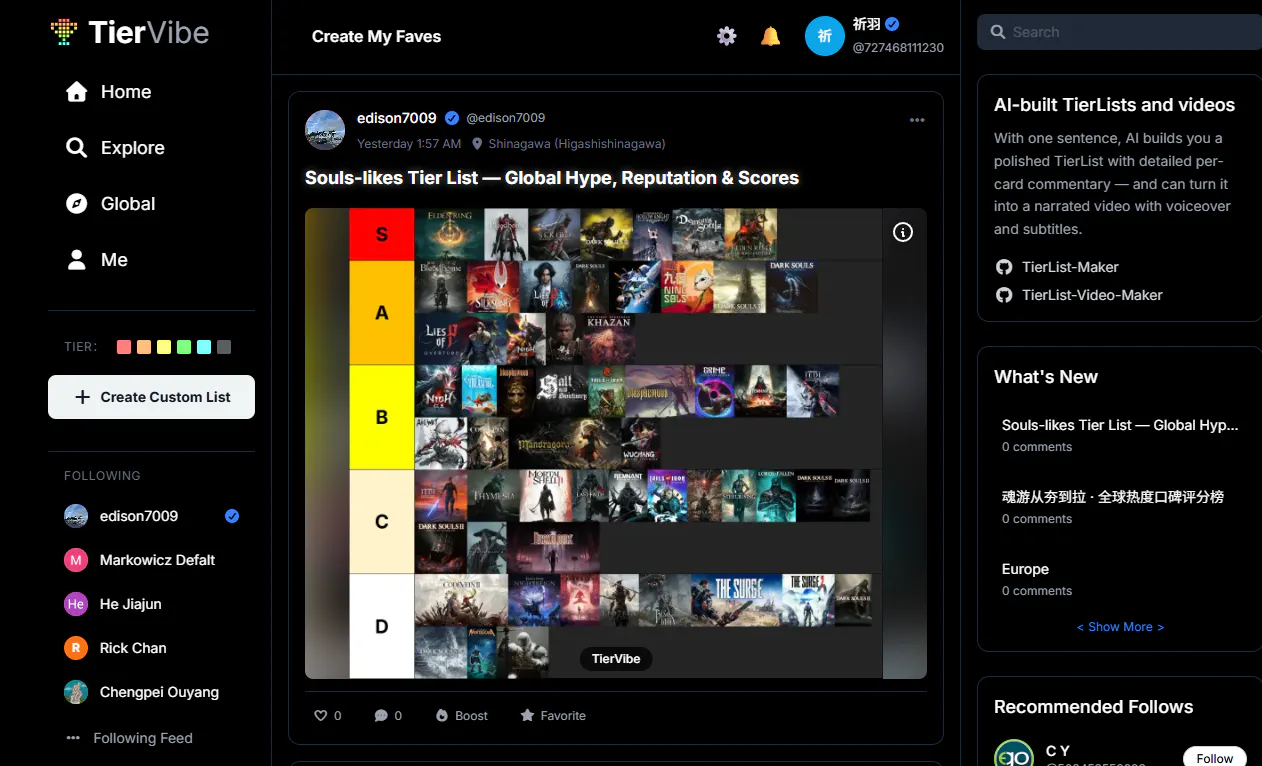Pick the yellow tier color swatch
The height and width of the screenshot is (766, 1262).
(x=164, y=347)
